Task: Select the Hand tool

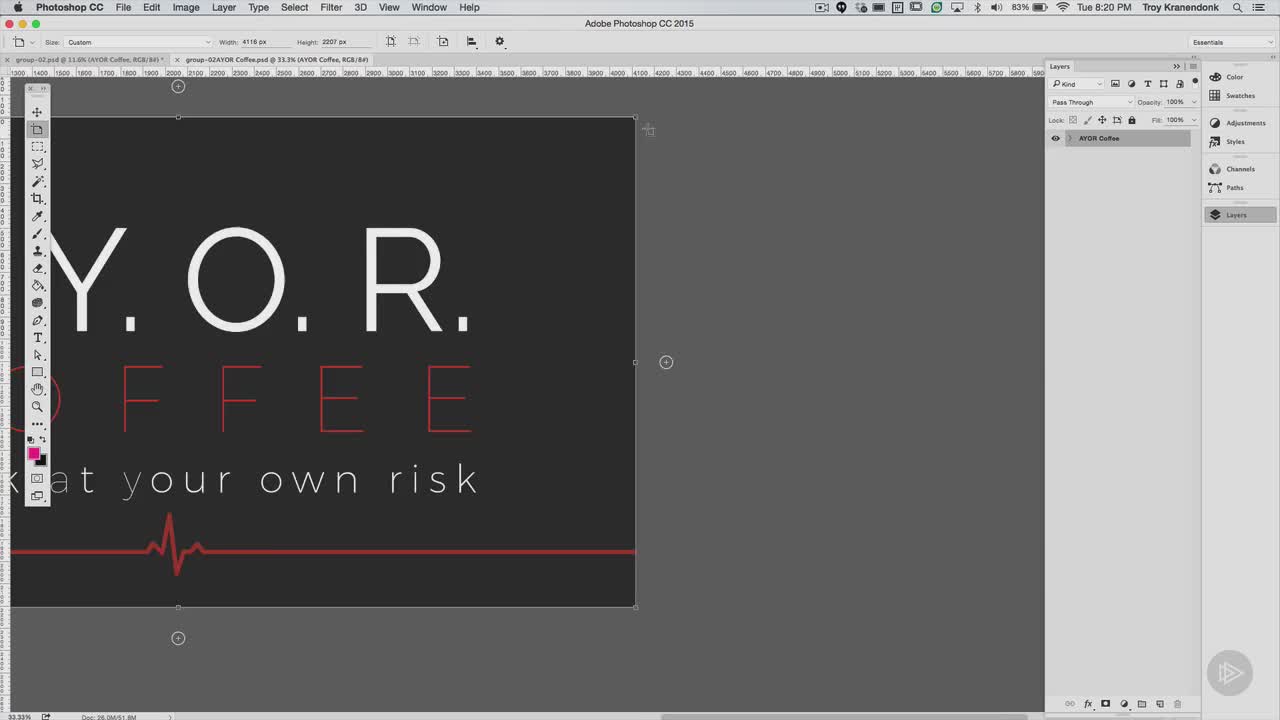Action: tap(37, 389)
